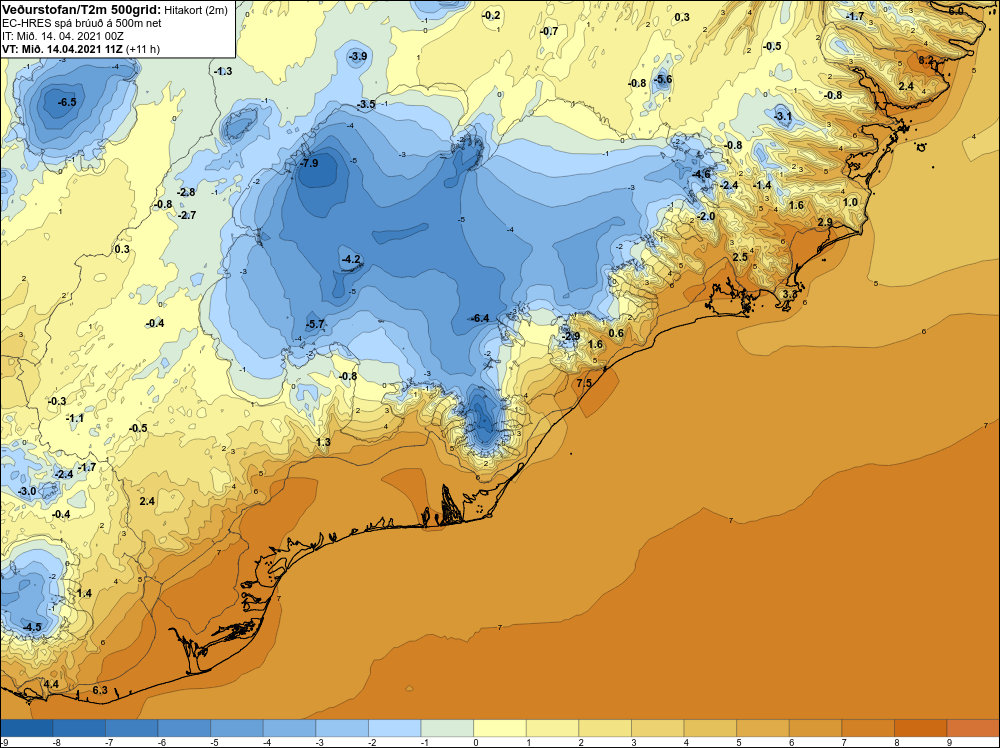
Task: Click the temperature label -6.5
Action: coord(66,102)
